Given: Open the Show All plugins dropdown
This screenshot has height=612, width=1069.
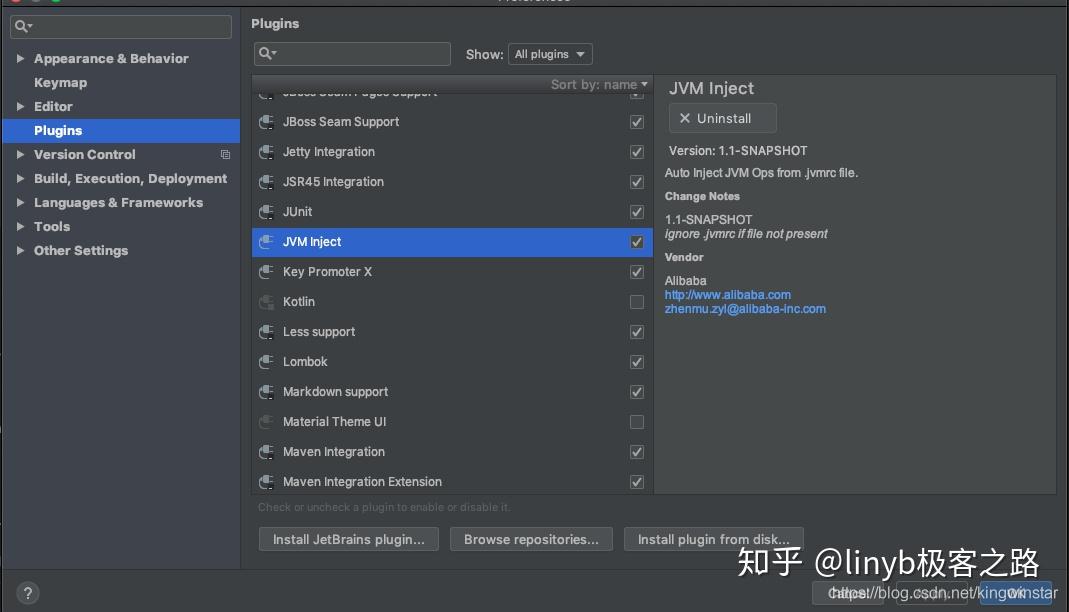Looking at the screenshot, I should [550, 54].
